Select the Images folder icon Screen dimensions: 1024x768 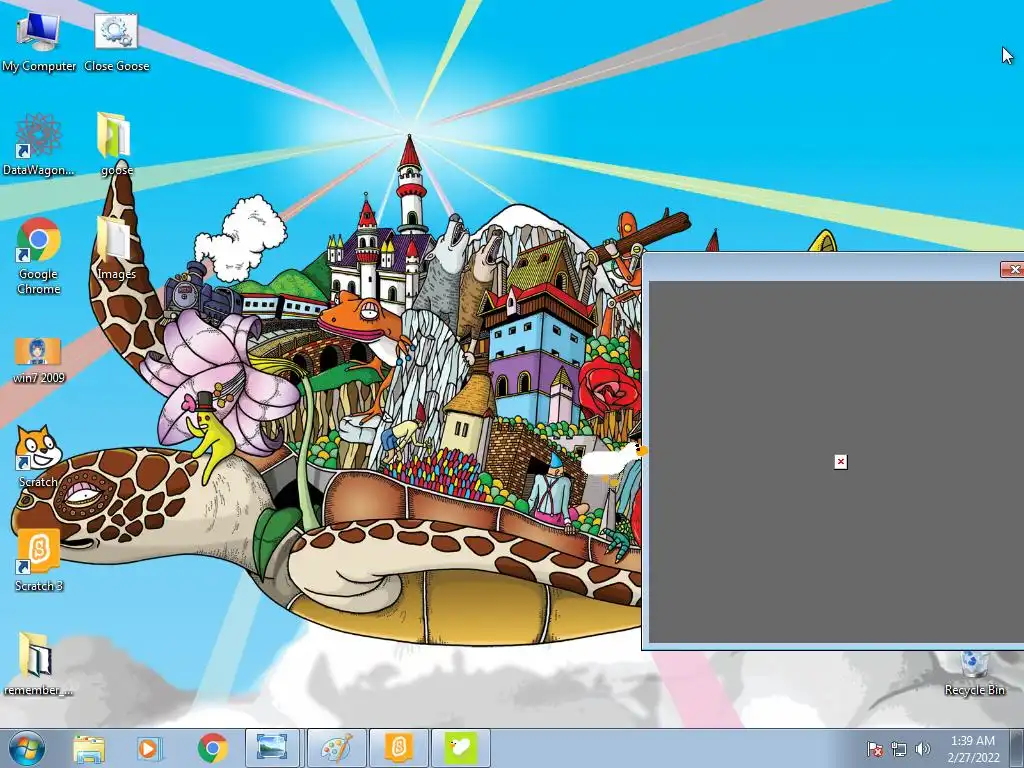[x=116, y=249]
